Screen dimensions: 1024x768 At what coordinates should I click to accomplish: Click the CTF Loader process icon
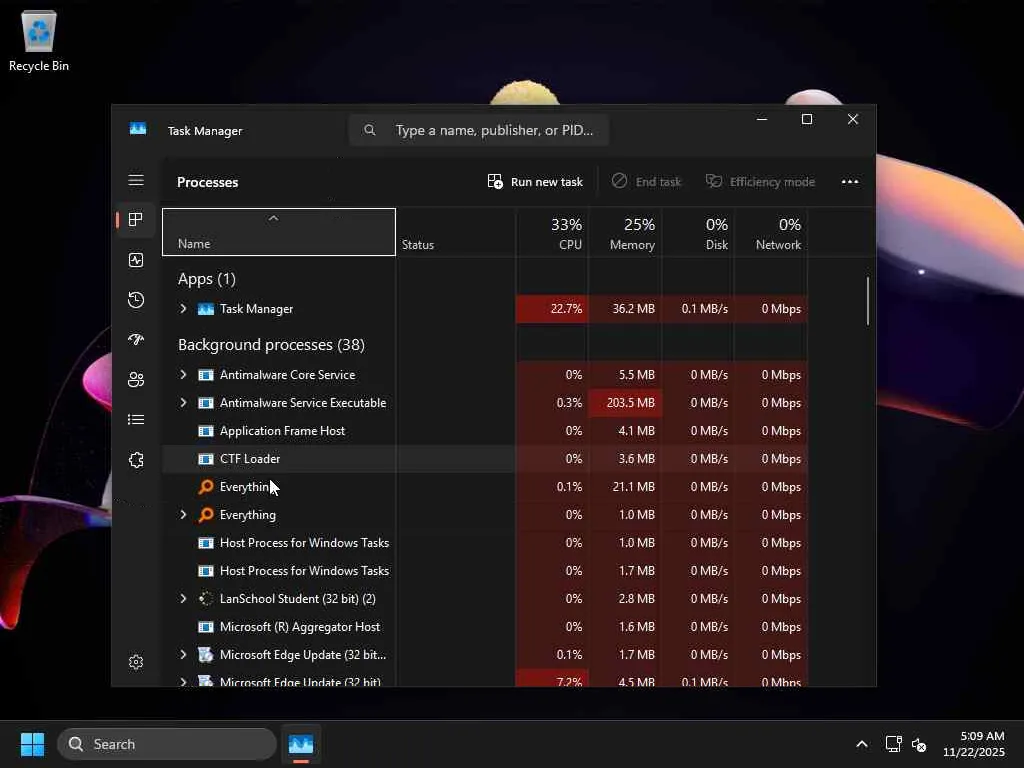tap(206, 458)
